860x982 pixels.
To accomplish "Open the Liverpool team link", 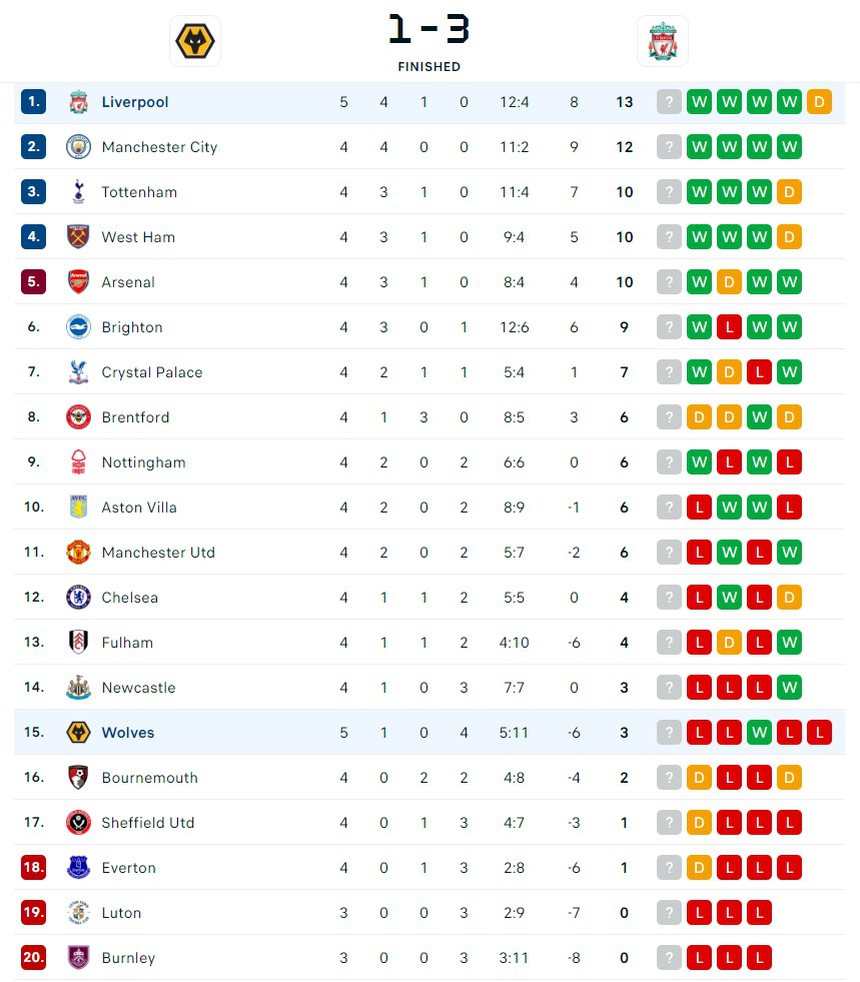I will coord(135,102).
